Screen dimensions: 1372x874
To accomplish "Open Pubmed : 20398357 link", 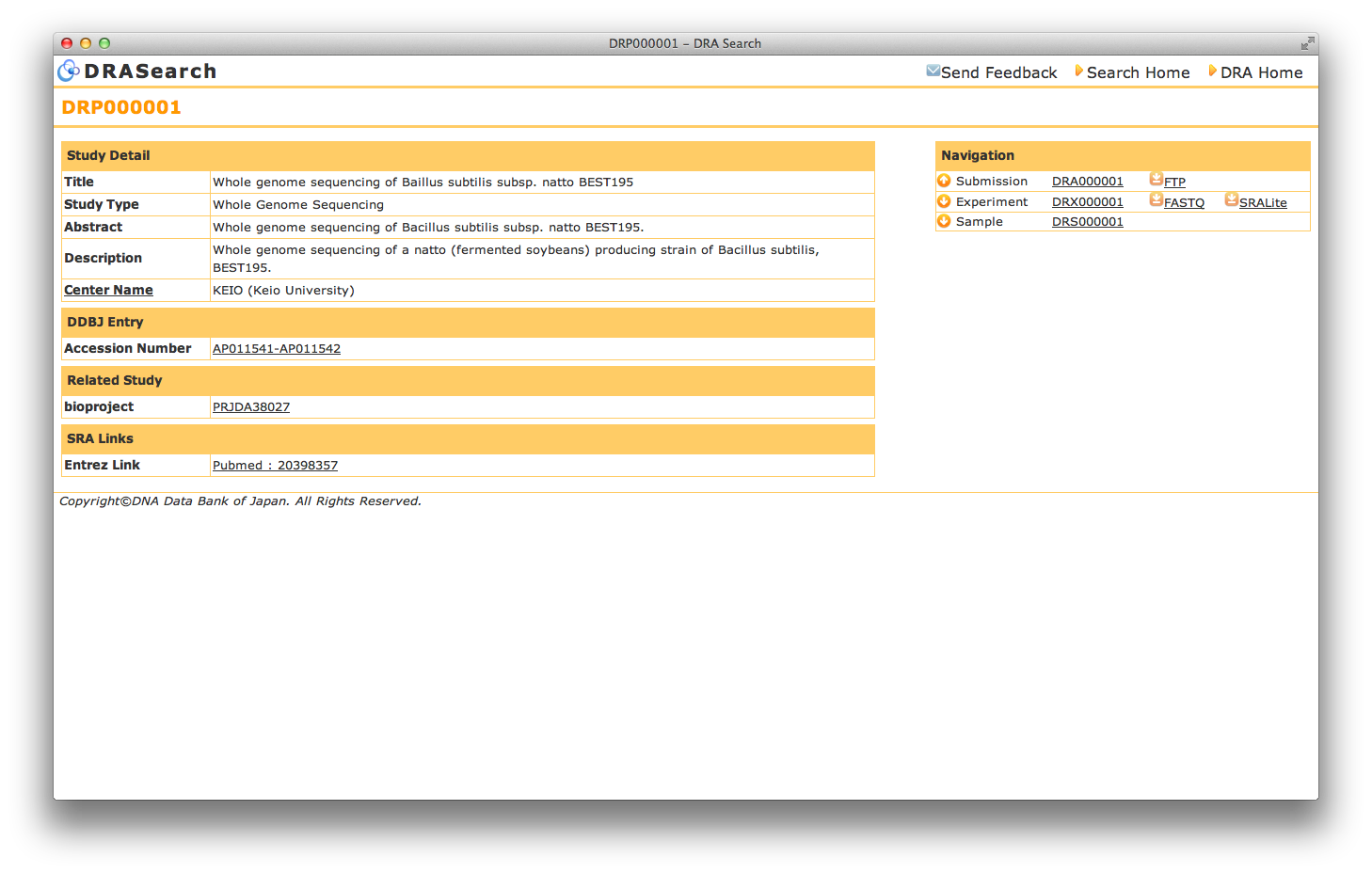I will 275,465.
